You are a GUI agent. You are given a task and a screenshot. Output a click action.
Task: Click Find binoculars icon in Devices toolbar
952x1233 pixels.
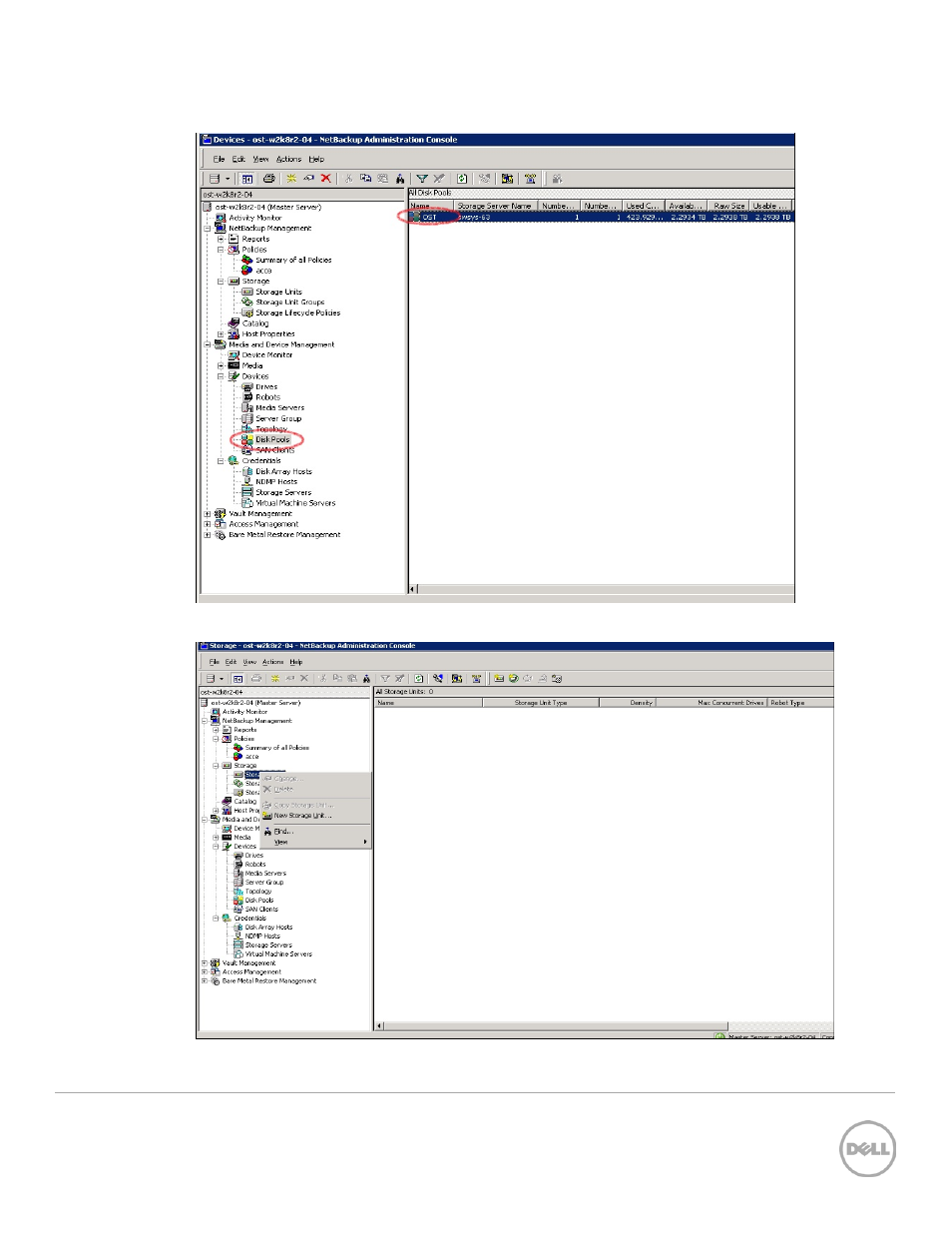coord(399,179)
